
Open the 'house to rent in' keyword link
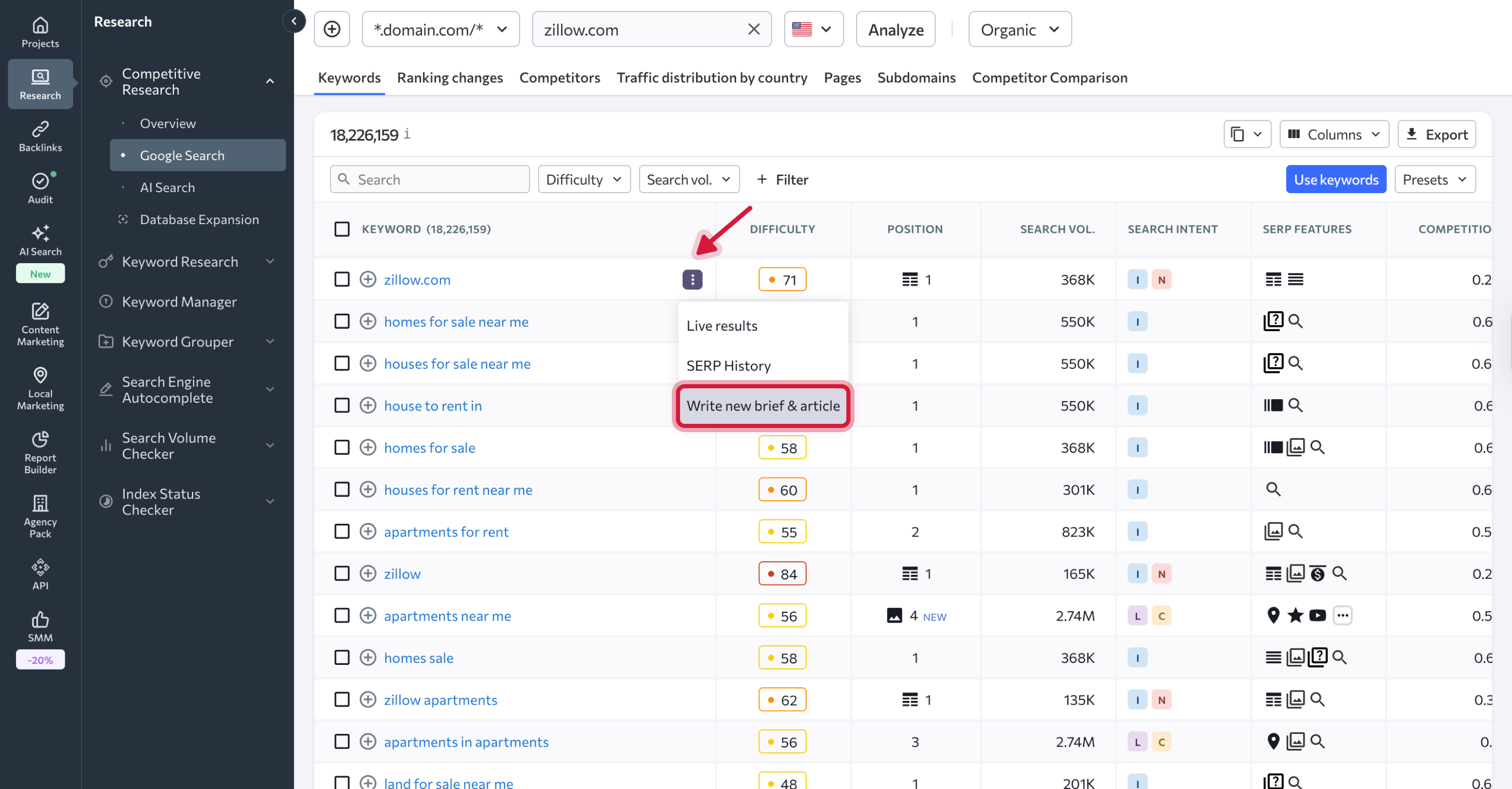(x=432, y=405)
